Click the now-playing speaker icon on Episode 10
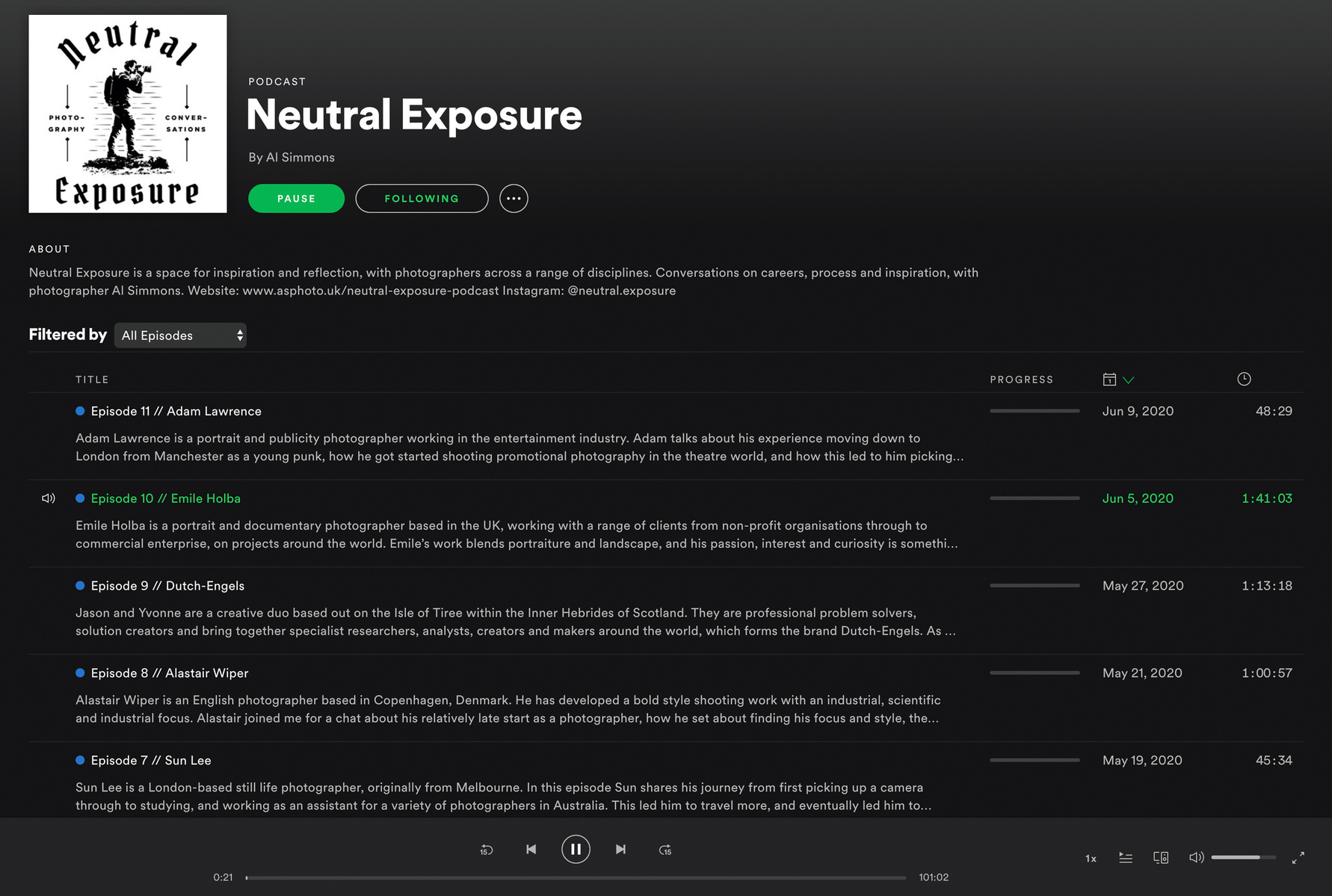The height and width of the screenshot is (896, 1332). pyautogui.click(x=49, y=498)
